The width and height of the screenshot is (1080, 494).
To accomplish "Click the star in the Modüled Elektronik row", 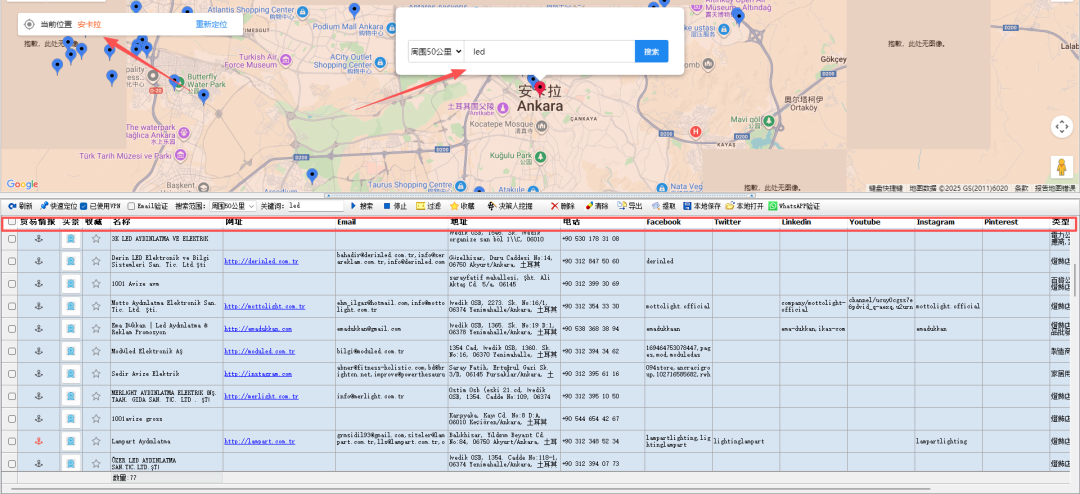I will click(x=96, y=351).
